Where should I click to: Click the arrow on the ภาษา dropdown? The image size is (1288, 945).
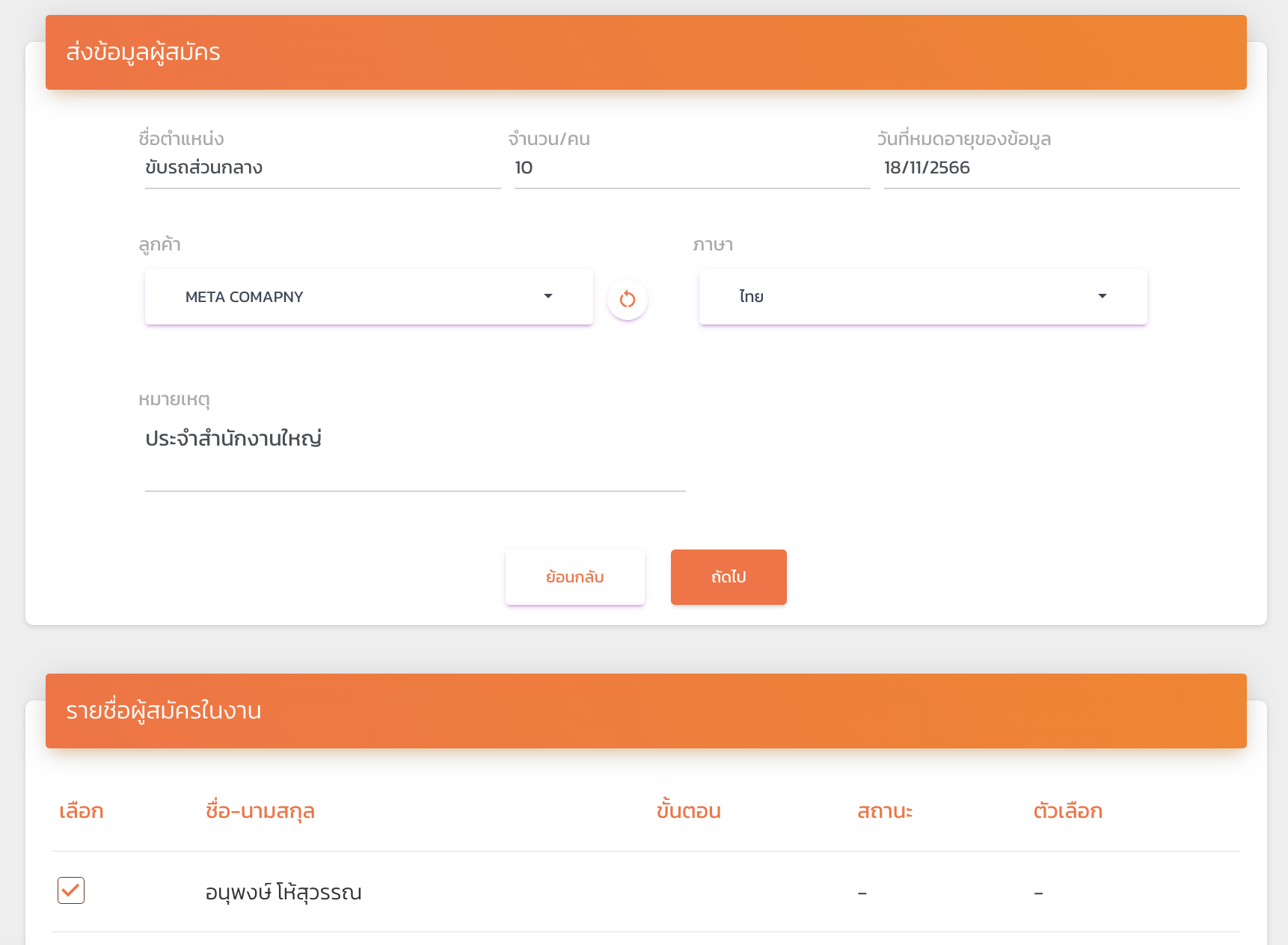(x=1102, y=297)
